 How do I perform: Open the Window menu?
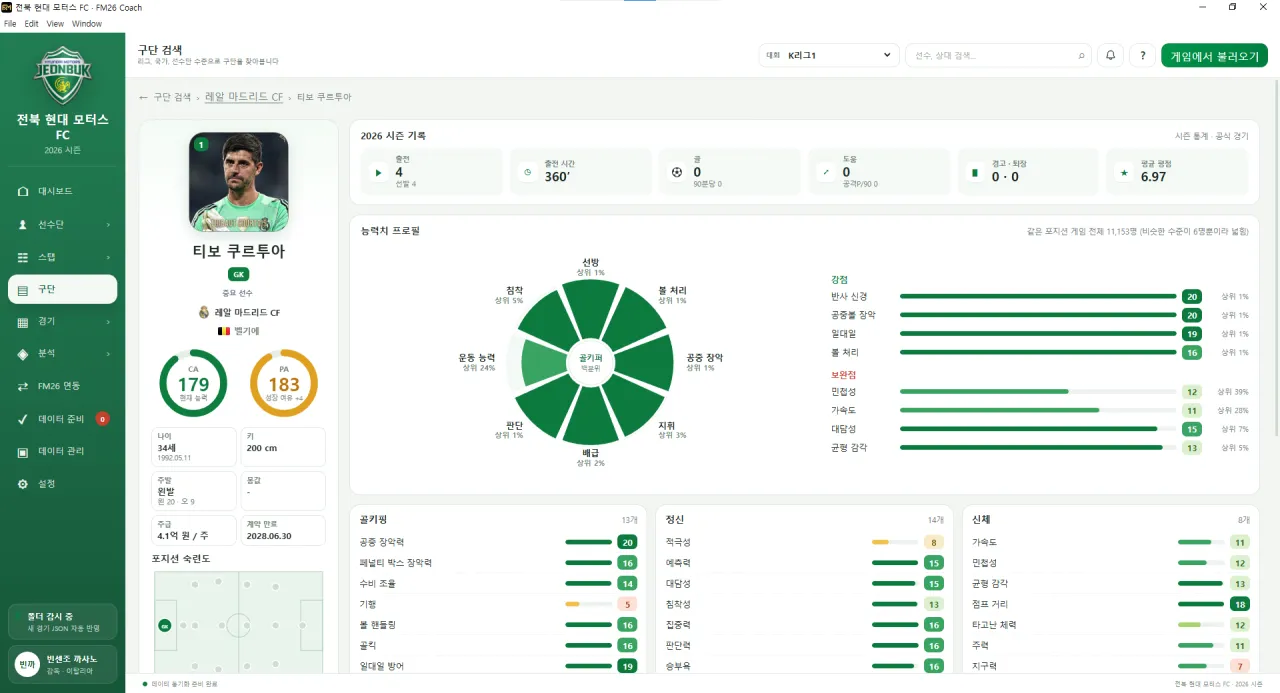(x=87, y=23)
